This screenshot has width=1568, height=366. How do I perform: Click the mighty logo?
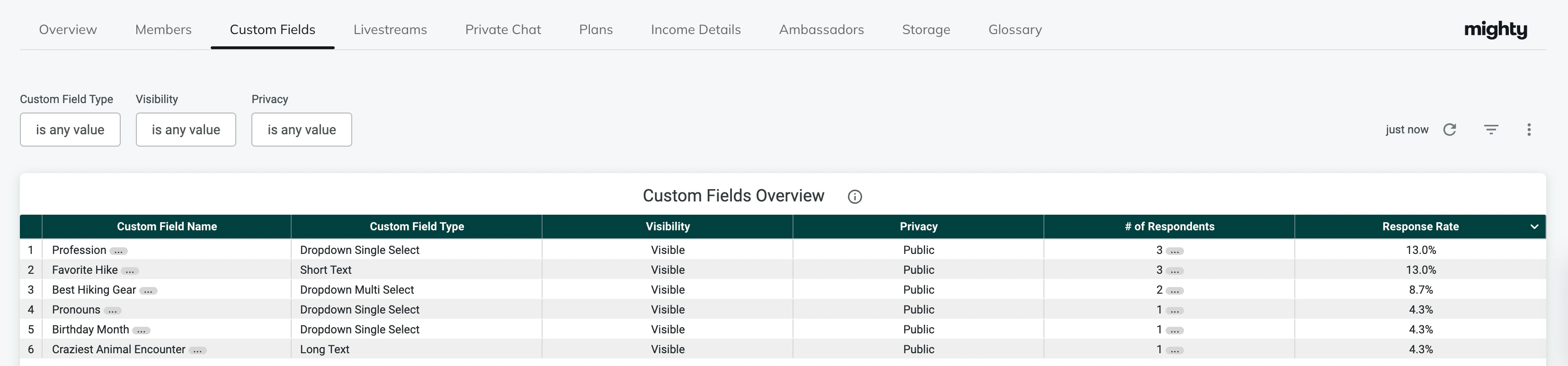[1496, 30]
